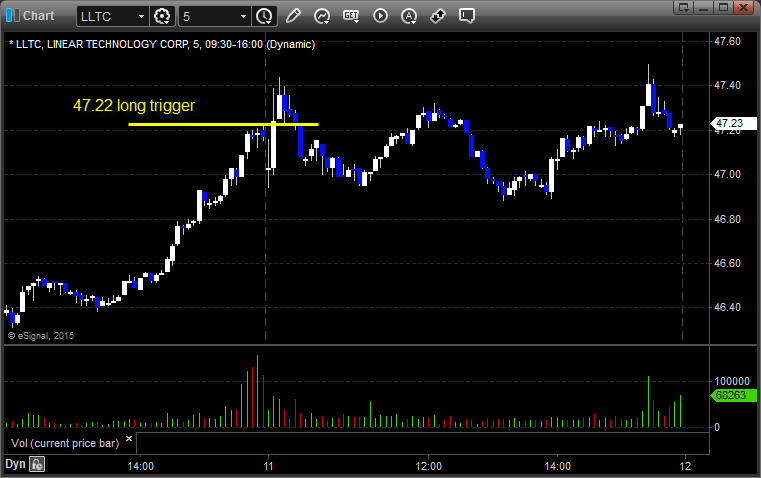761x478 pixels.
Task: Click the up-down arrows trade icon
Action: point(438,16)
